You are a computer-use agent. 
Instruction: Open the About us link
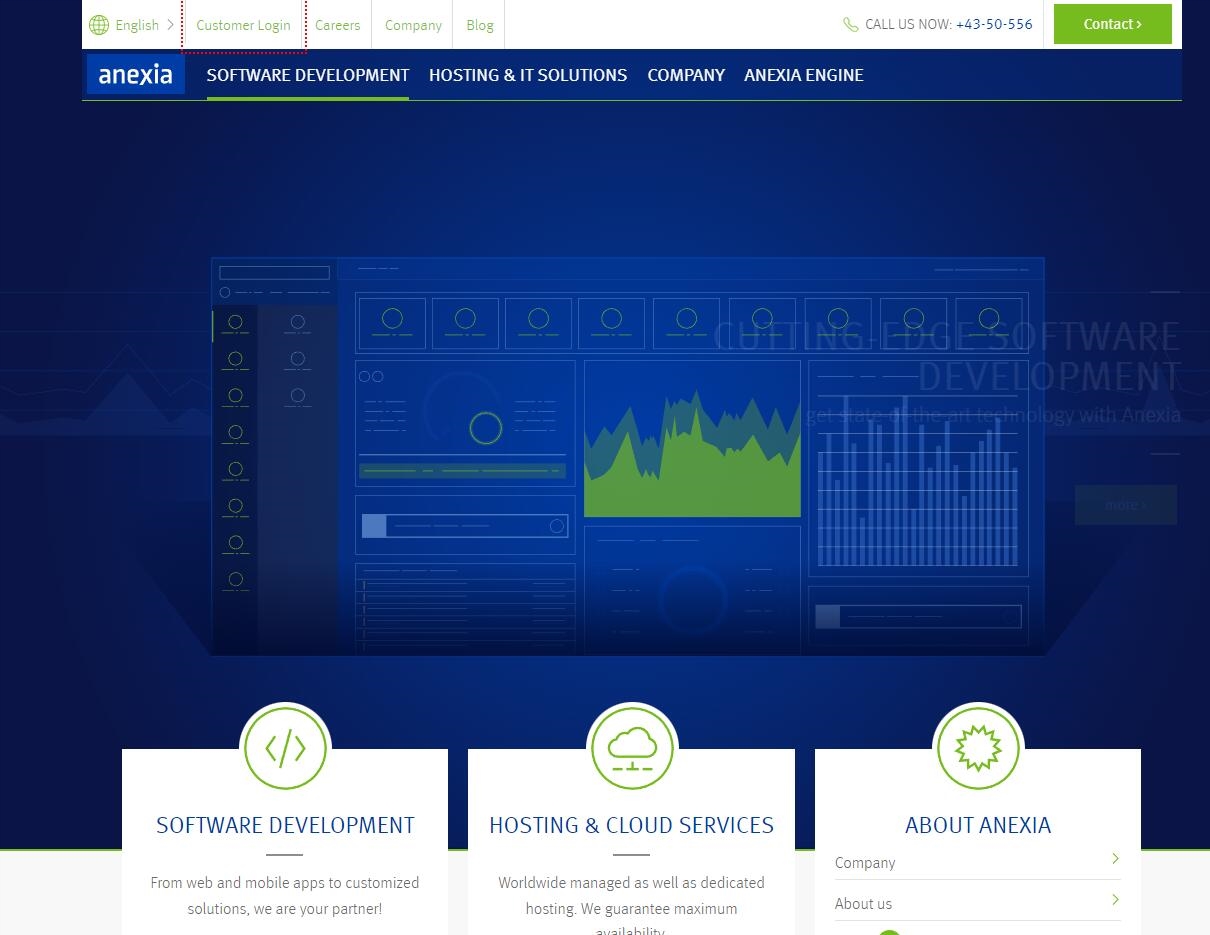[863, 904]
